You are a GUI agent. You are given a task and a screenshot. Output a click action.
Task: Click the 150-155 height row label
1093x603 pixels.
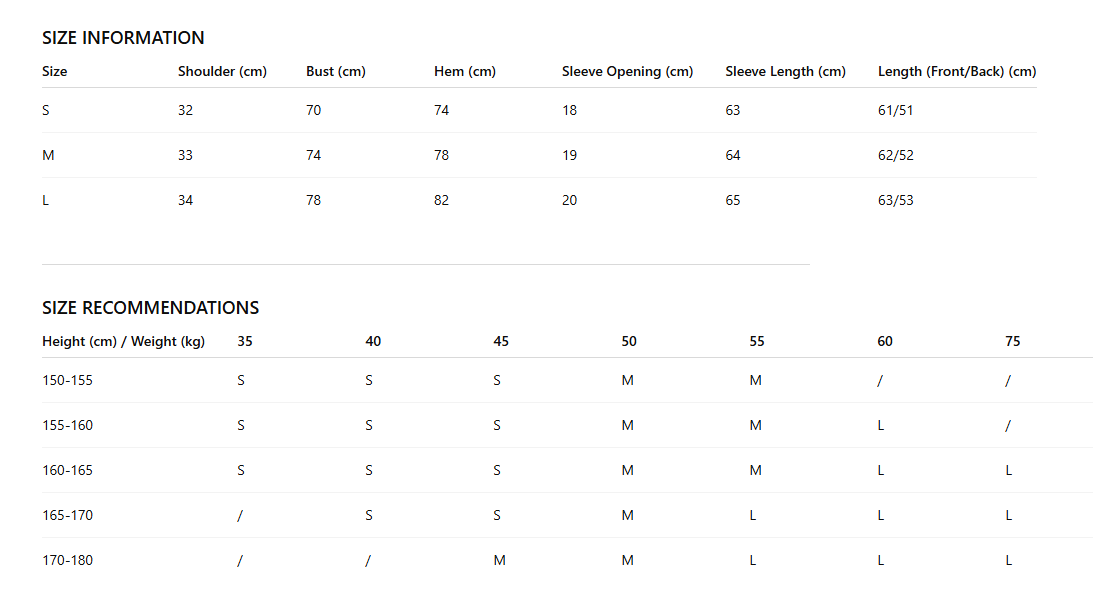pos(68,381)
